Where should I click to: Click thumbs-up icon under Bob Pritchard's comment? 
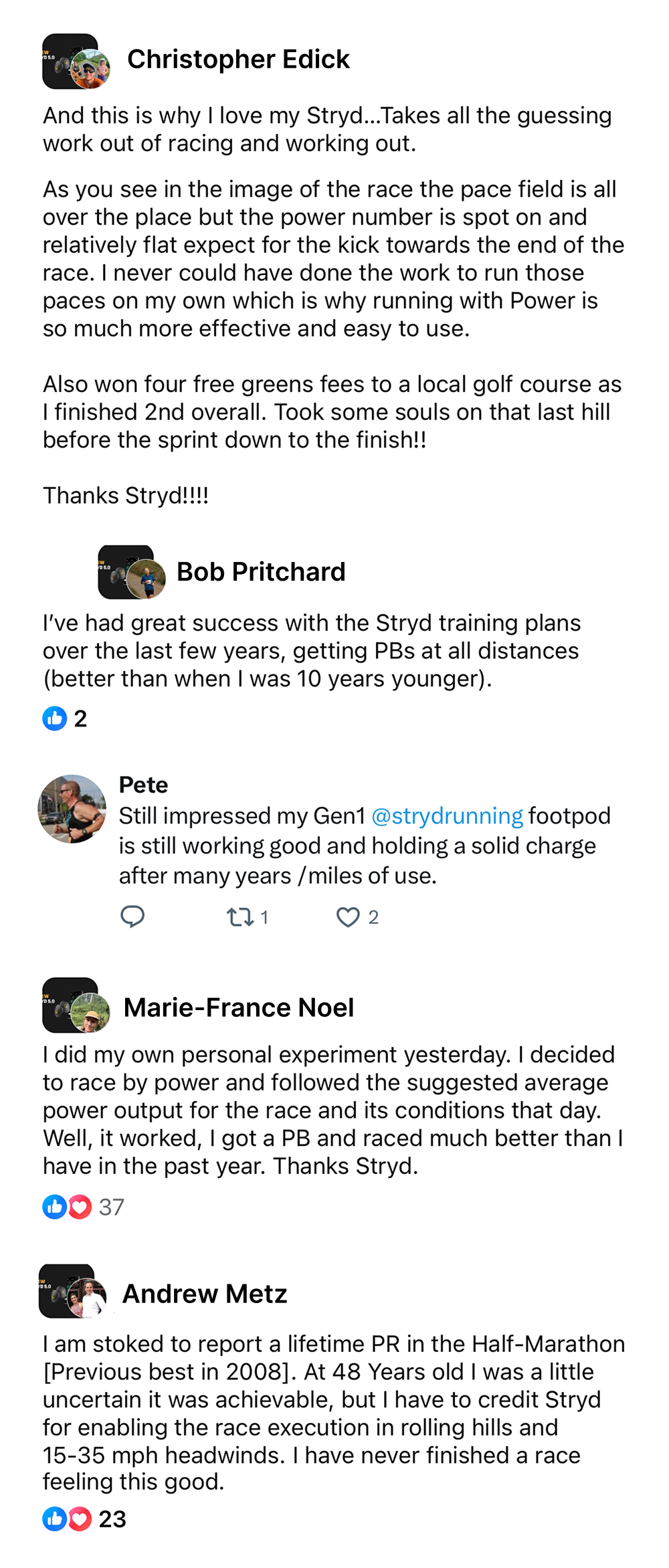55,718
